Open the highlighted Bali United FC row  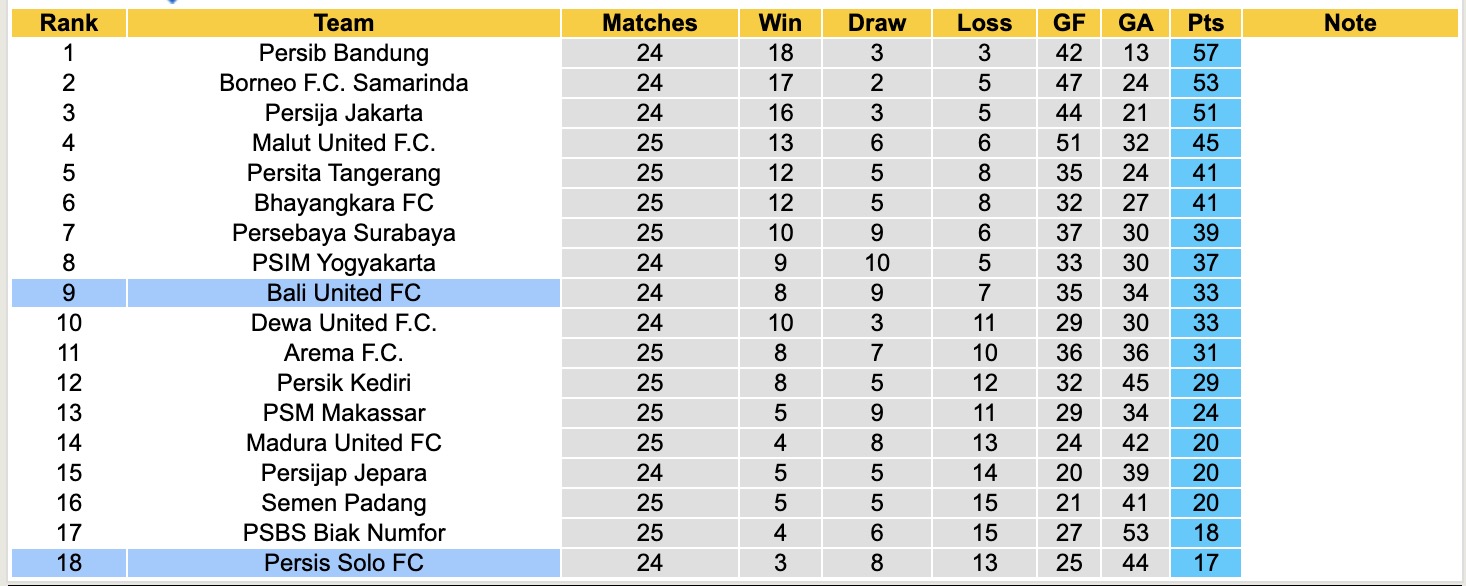click(x=343, y=293)
